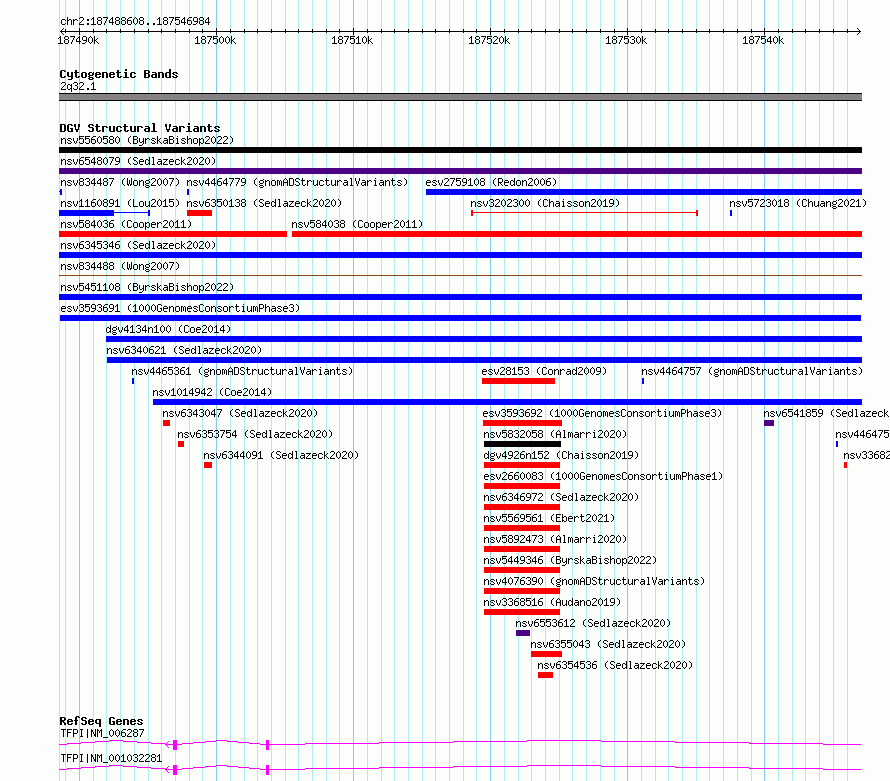
Task: Click the RefSeq Genes track title
Action: [101, 721]
